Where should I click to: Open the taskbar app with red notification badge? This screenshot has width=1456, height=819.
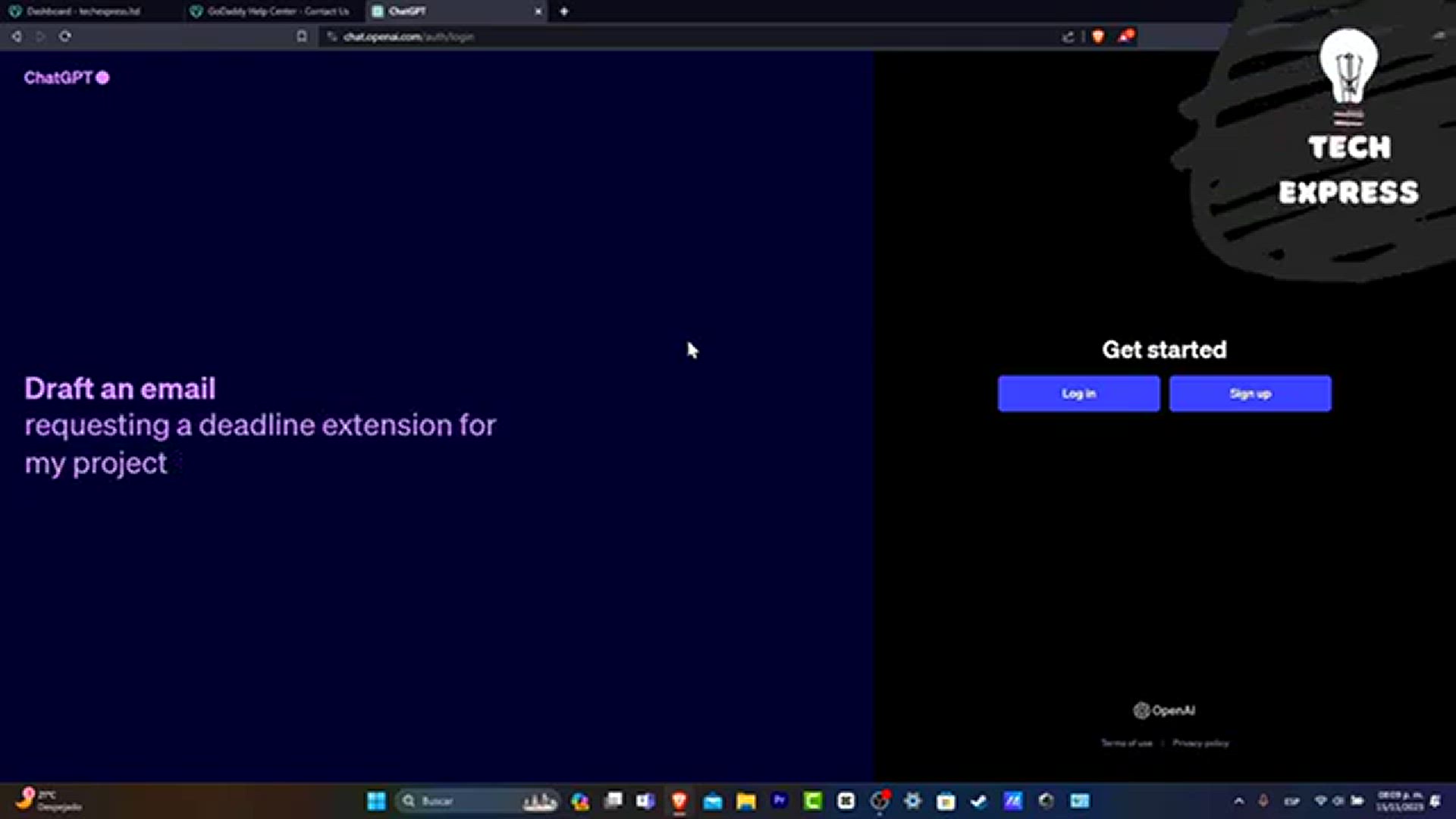tap(880, 801)
